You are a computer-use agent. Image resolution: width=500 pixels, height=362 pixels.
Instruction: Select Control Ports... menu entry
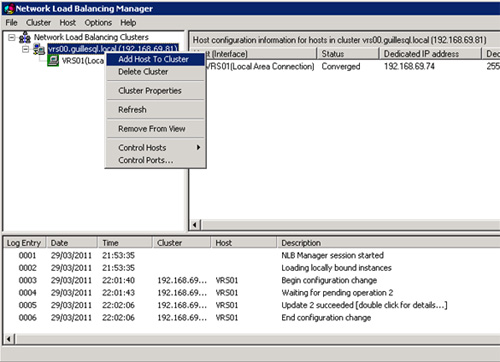point(155,160)
